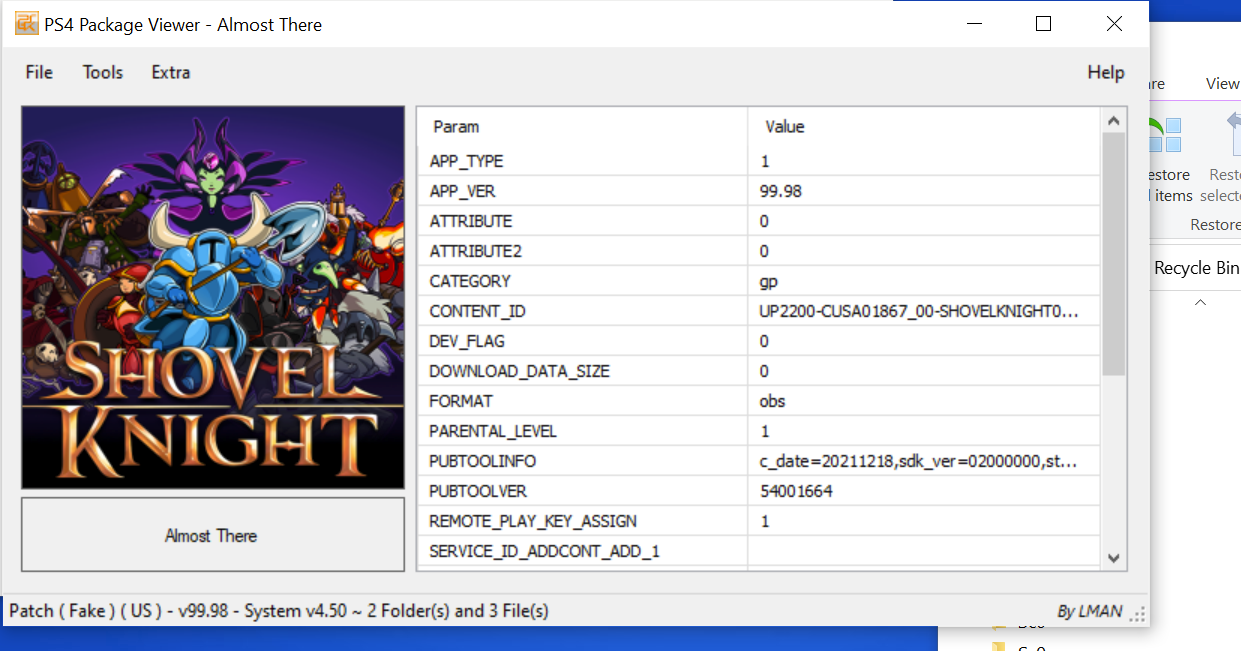Open the File menu

[x=39, y=72]
